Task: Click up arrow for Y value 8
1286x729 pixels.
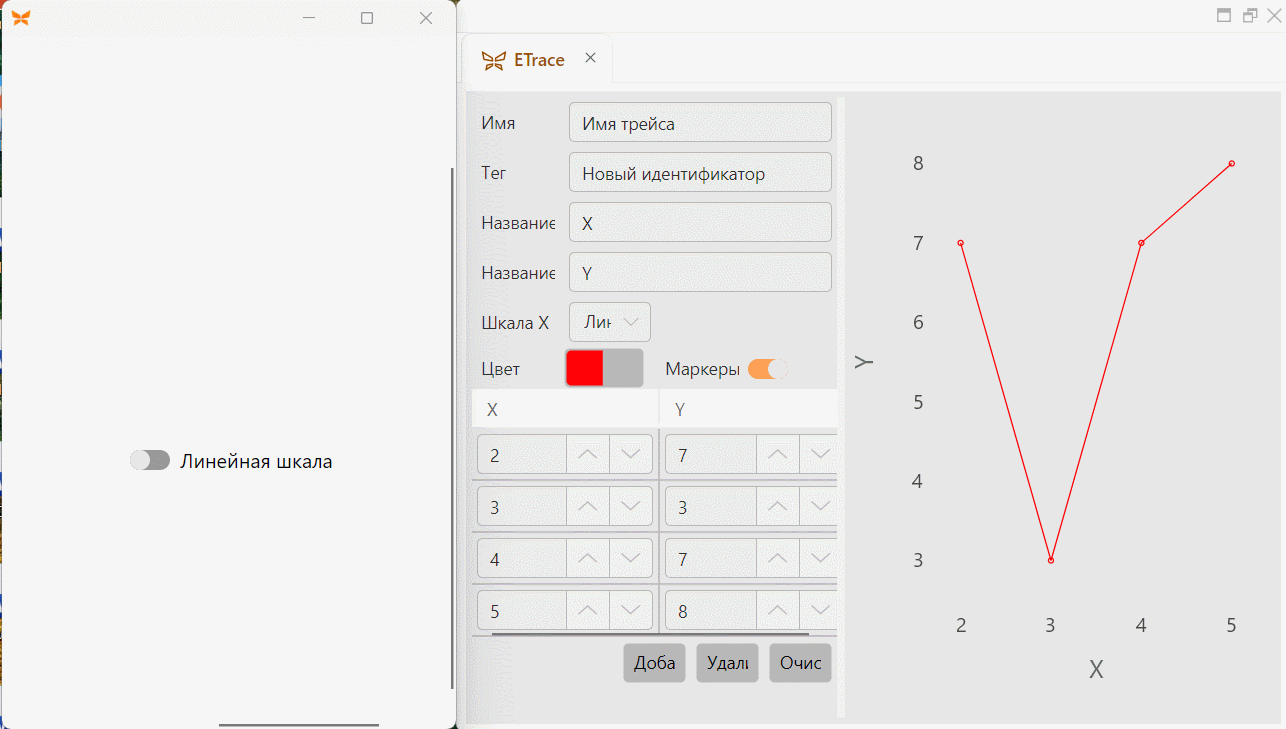Action: click(778, 610)
